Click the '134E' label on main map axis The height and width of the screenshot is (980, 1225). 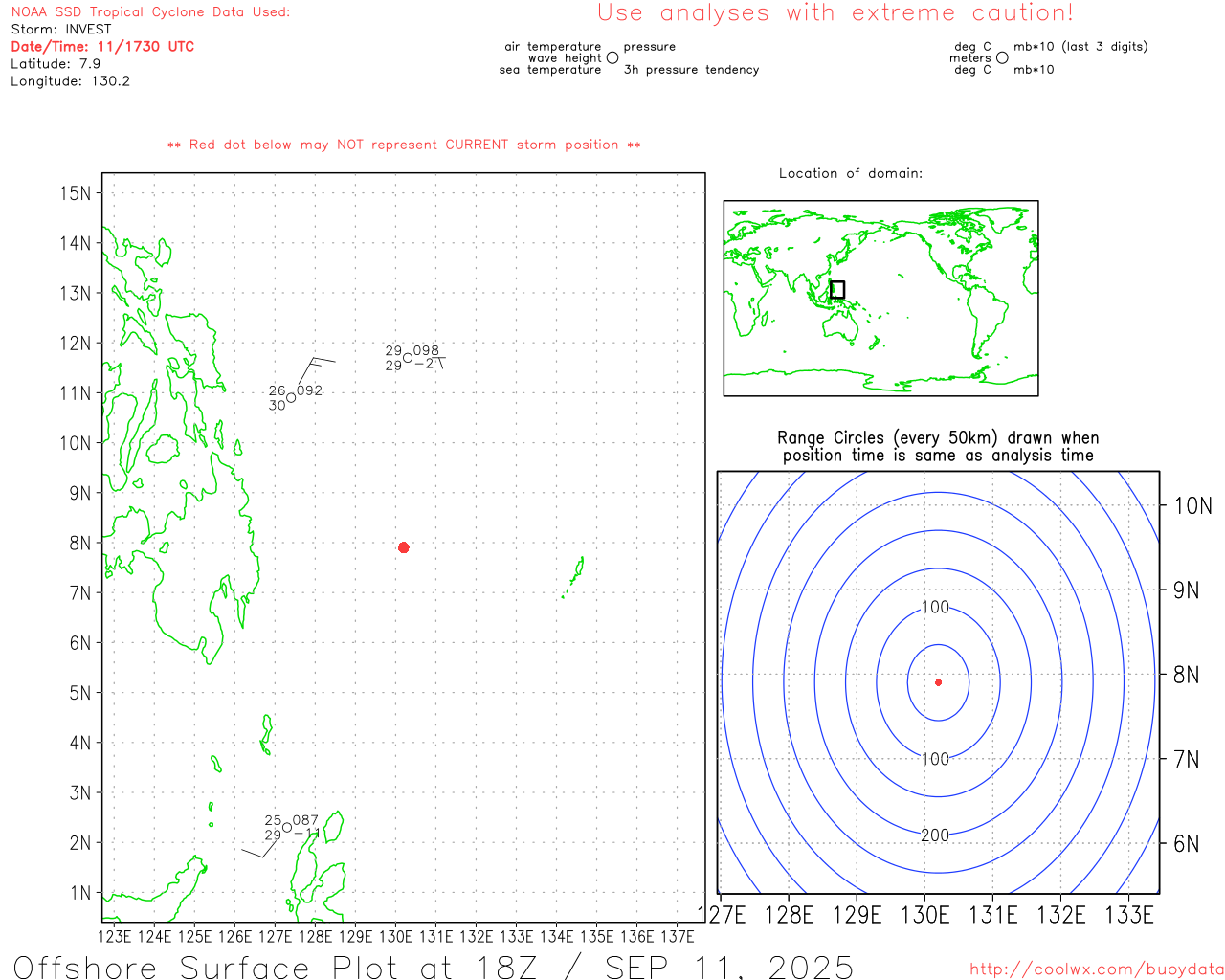tap(557, 936)
